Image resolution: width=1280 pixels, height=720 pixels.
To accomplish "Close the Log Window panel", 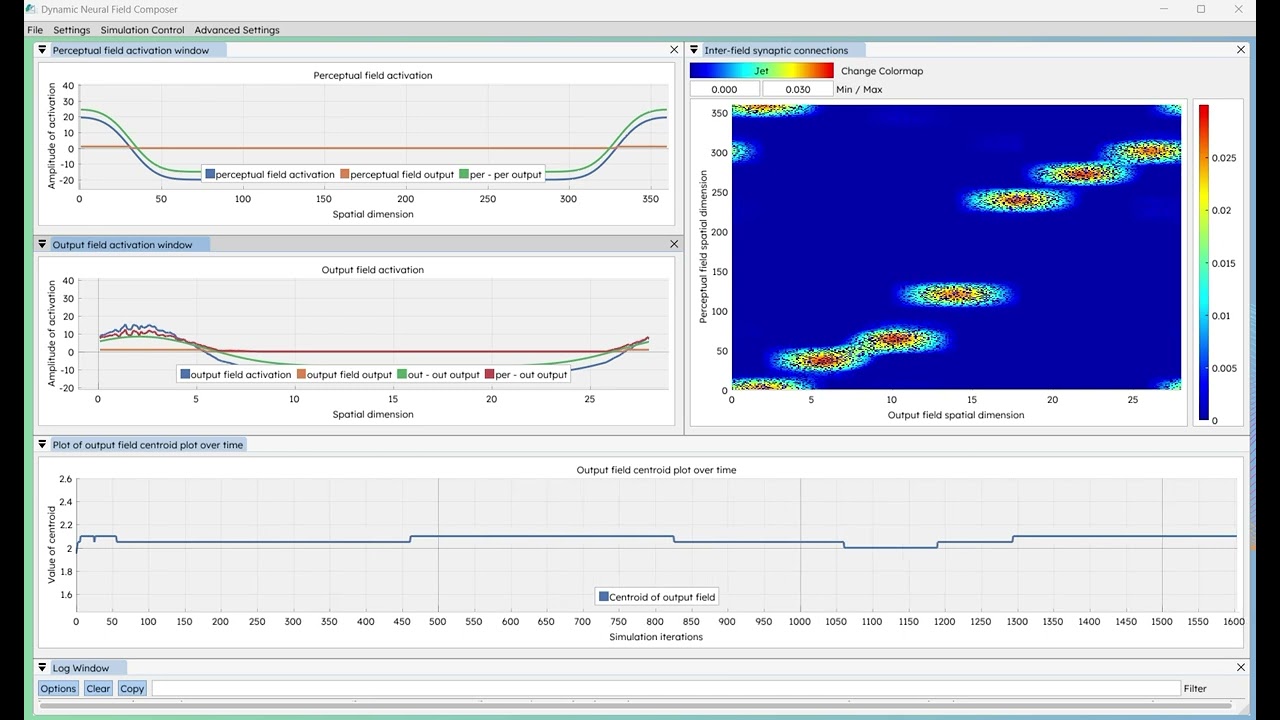I will [1241, 667].
